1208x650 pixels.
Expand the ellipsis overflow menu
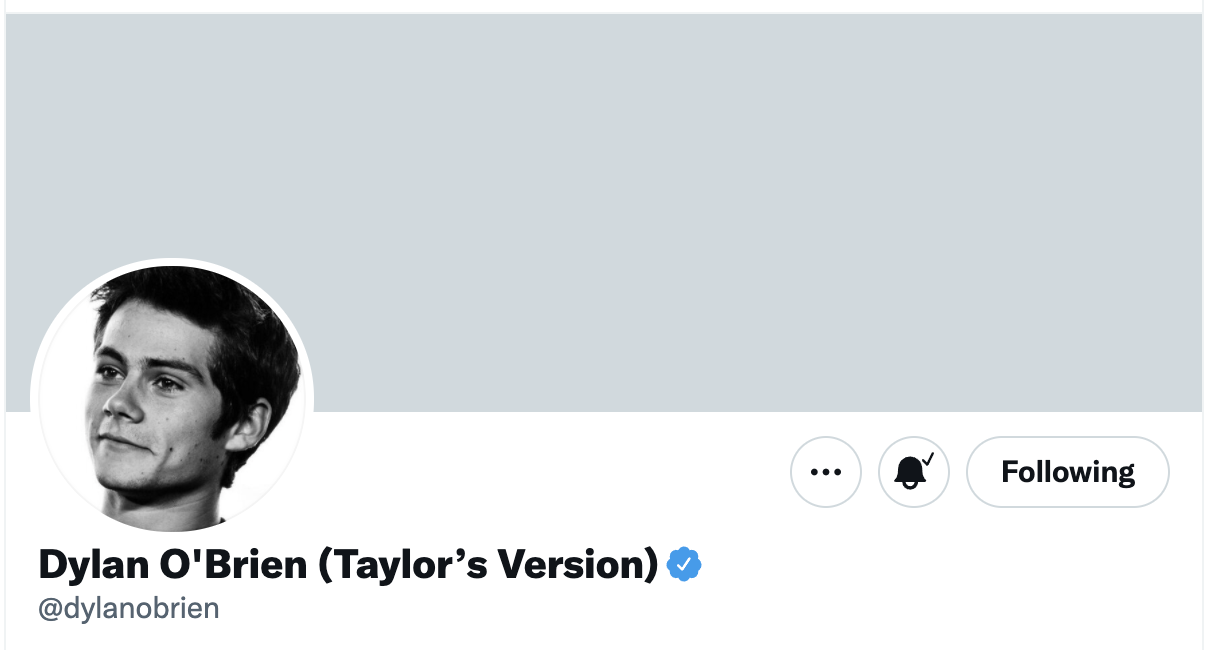tap(825, 472)
